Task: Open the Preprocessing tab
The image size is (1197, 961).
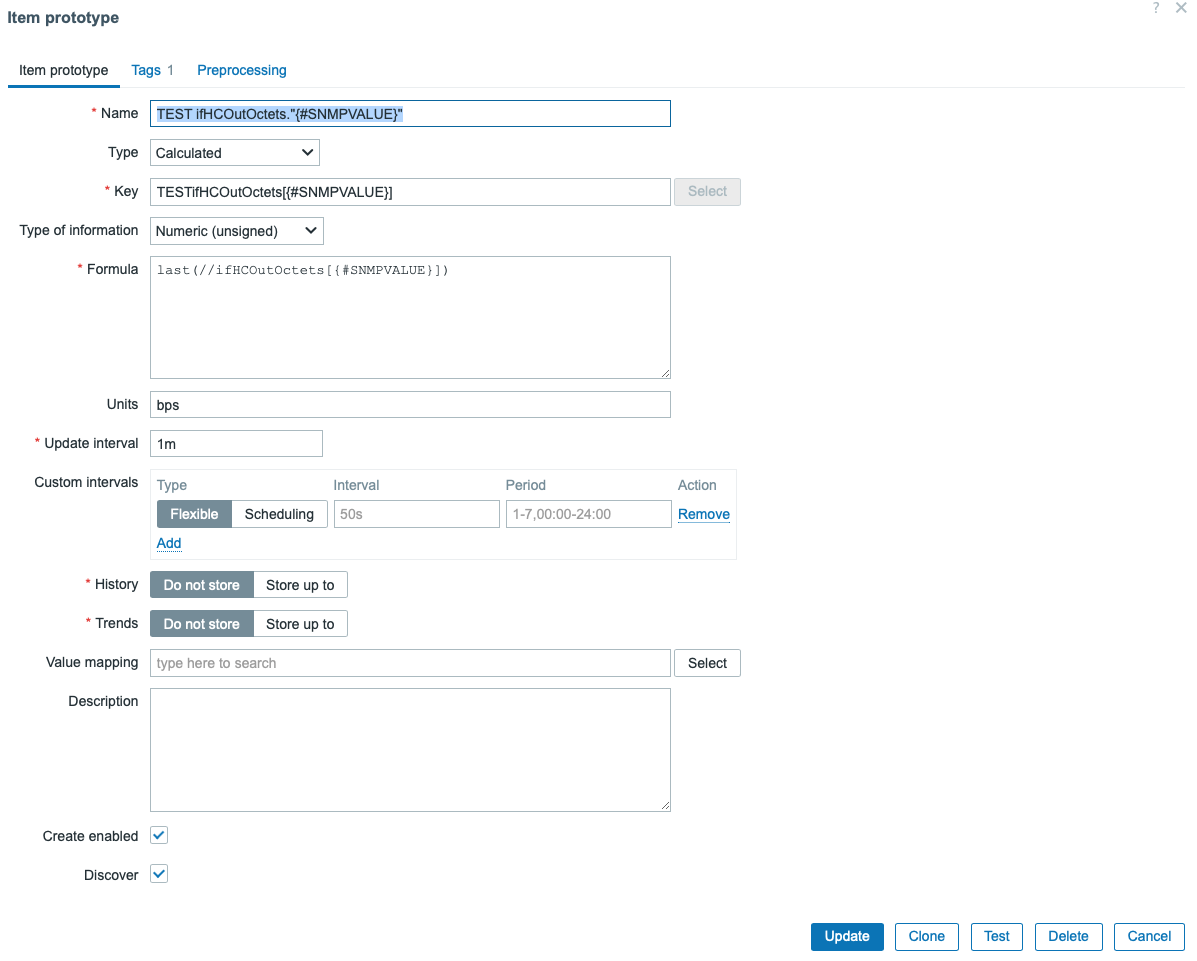Action: pos(242,70)
